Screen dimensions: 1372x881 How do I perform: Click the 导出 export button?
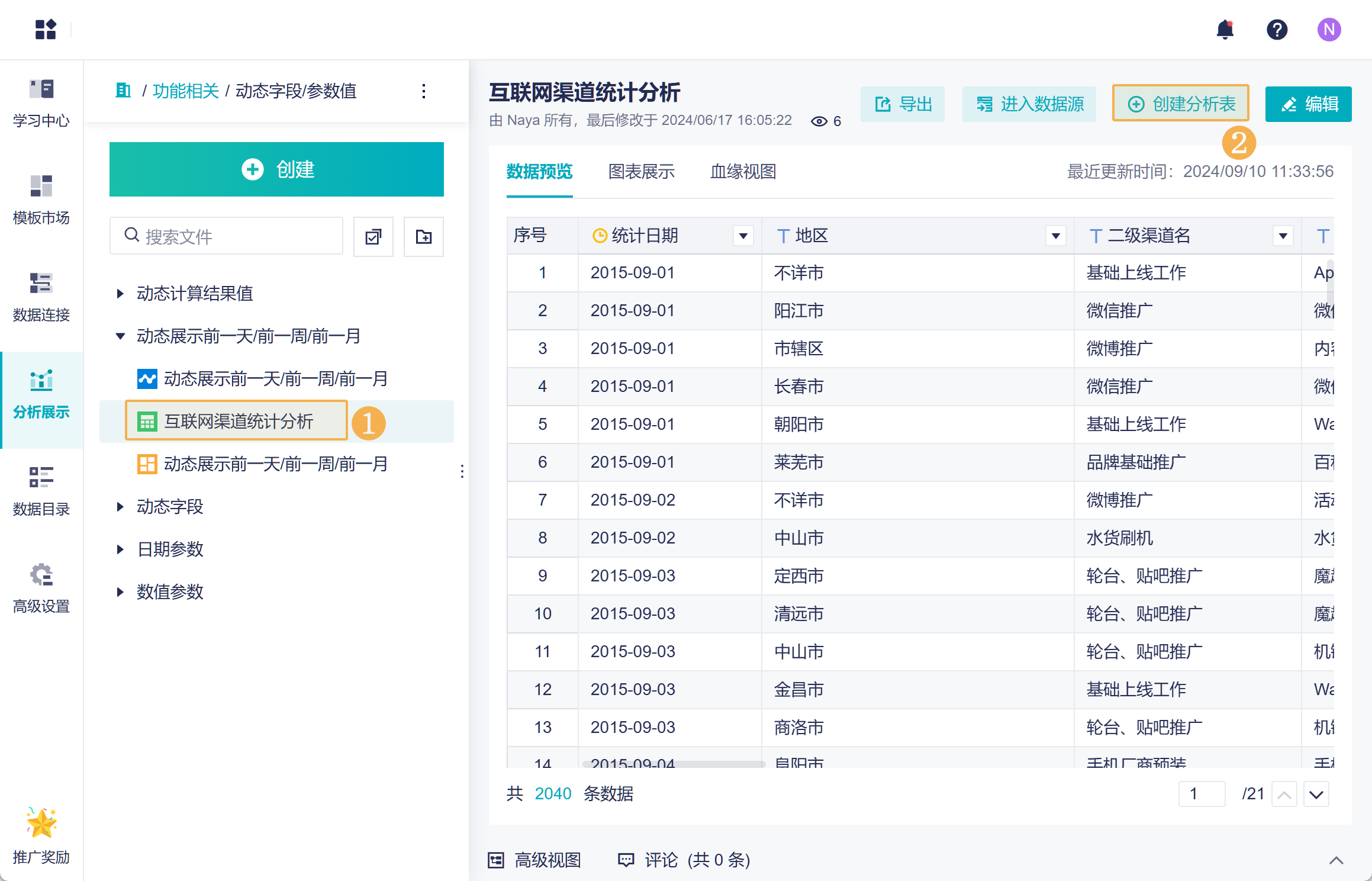pyautogui.click(x=903, y=104)
